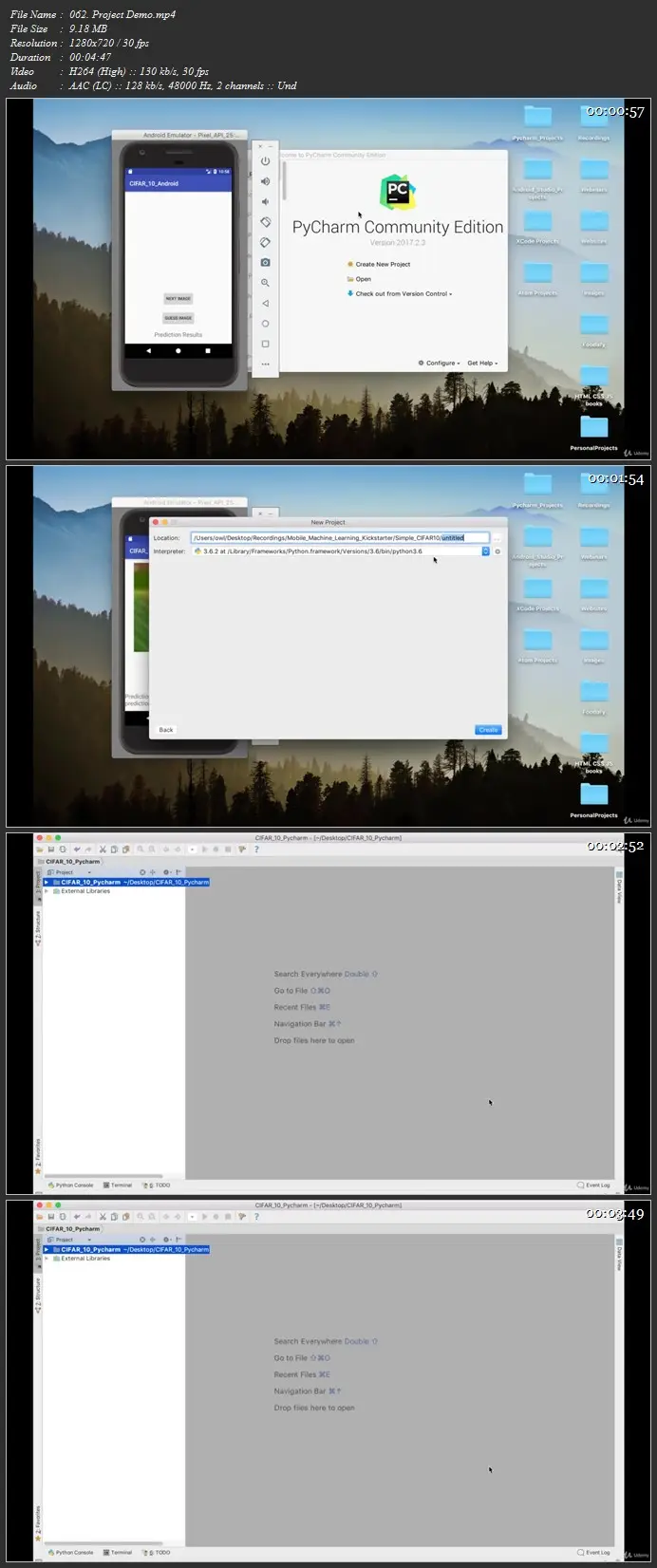Click Help question mark icon in 00:03:49 frame

click(256, 1217)
